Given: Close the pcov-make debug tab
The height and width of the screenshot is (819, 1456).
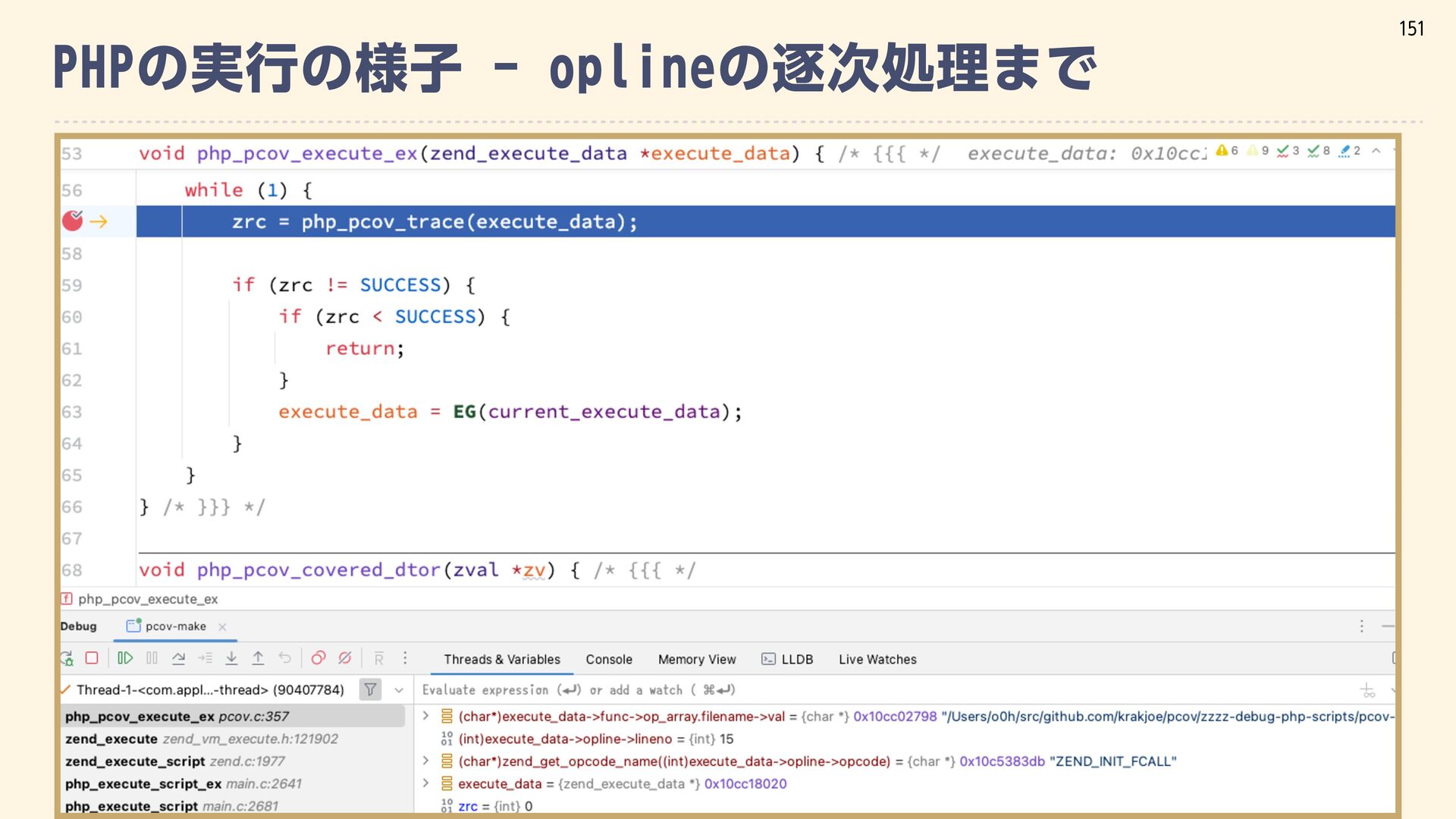Looking at the screenshot, I should 222,626.
